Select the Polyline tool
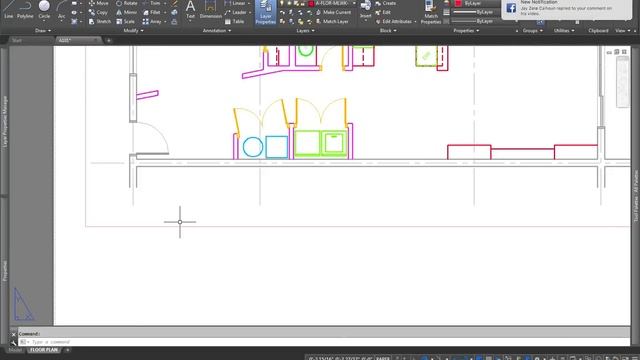 click(x=25, y=10)
